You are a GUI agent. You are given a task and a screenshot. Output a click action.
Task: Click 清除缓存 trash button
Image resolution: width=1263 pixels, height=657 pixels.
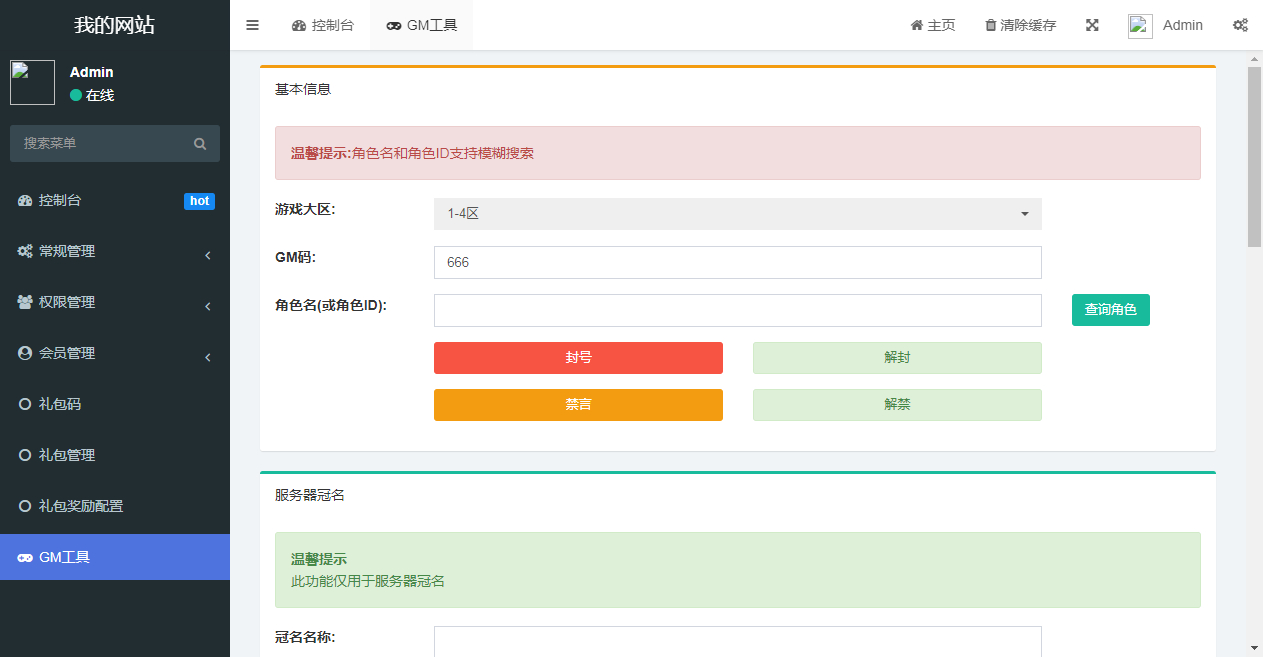[x=1020, y=25]
